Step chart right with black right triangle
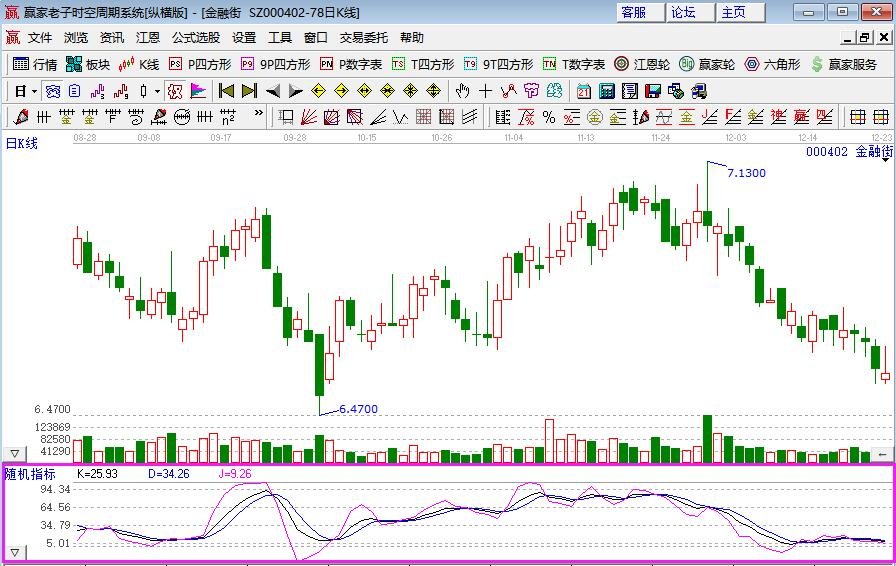896x566 pixels. [x=295, y=91]
